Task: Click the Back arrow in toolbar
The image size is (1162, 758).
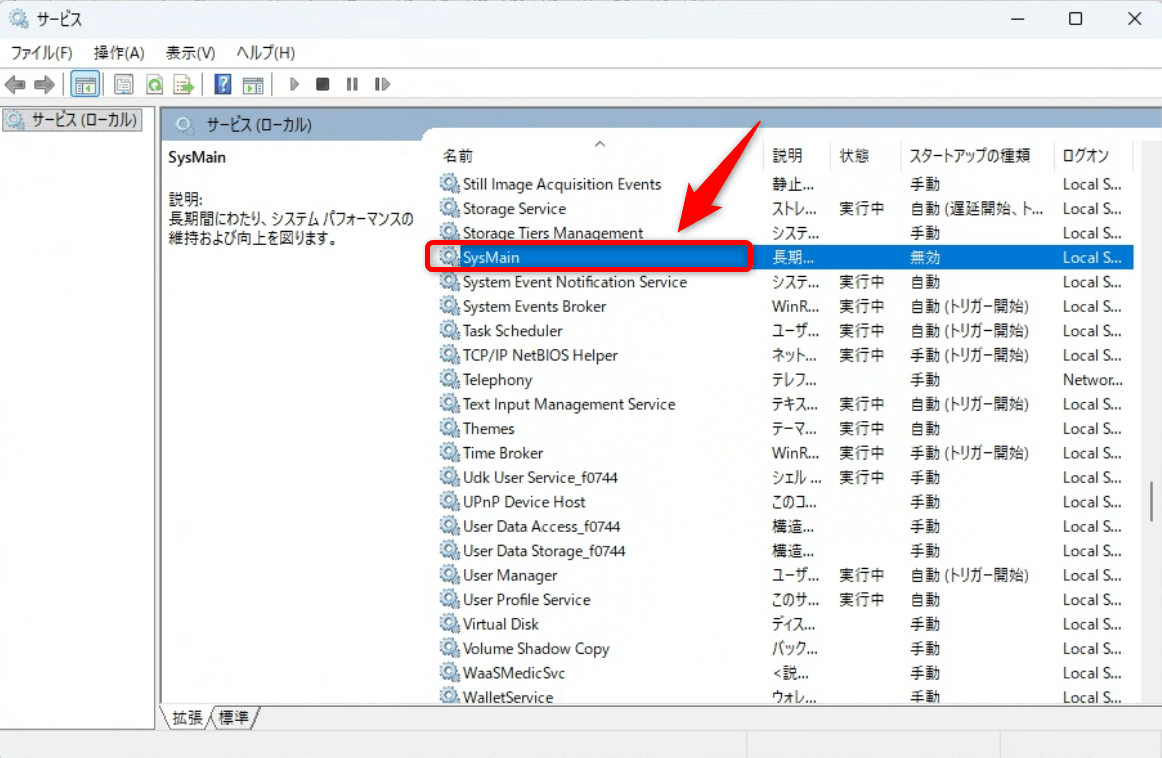Action: click(15, 84)
